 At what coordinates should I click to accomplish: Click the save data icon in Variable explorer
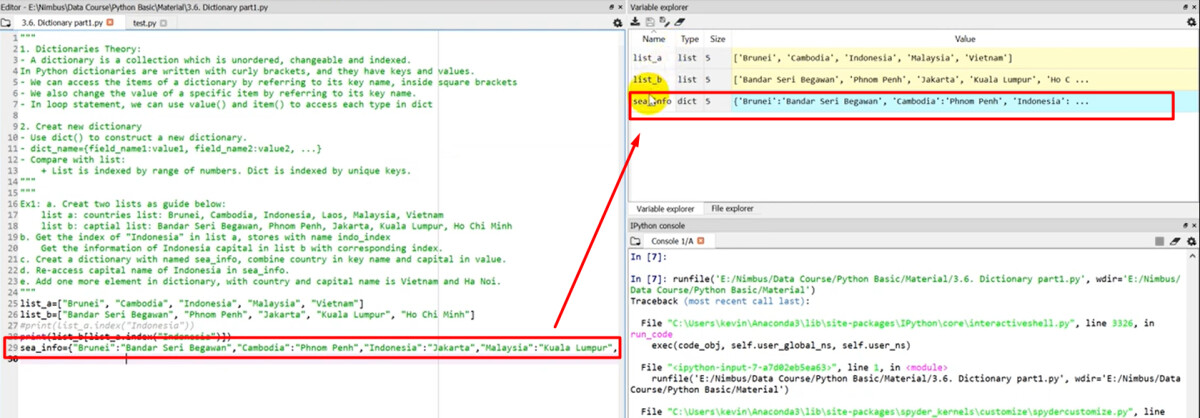(x=650, y=21)
